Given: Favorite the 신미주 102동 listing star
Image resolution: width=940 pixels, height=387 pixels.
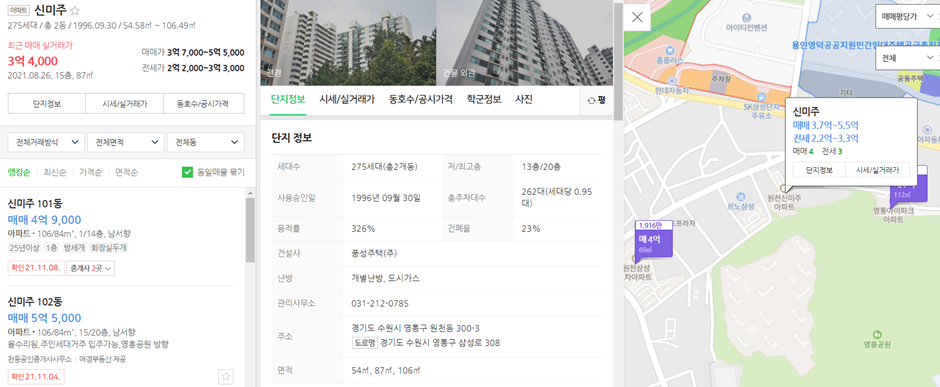Looking at the screenshot, I should coord(226,377).
